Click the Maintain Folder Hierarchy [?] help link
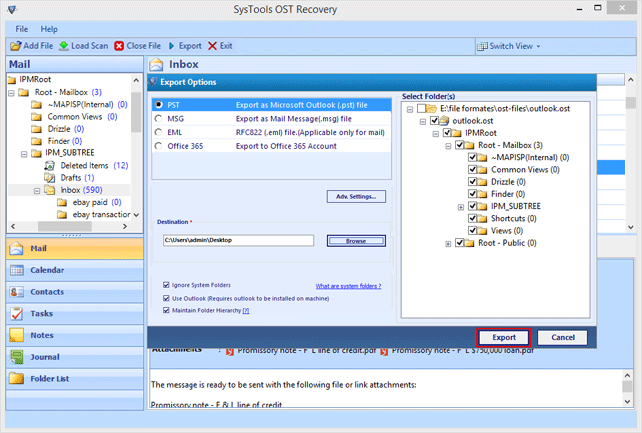 [246, 311]
